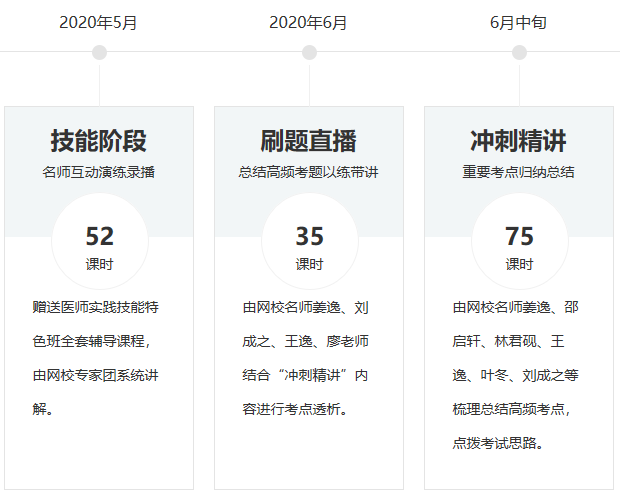Open the 刷题直播 card title
Viewport: 620px width, 495px height.
(x=309, y=140)
